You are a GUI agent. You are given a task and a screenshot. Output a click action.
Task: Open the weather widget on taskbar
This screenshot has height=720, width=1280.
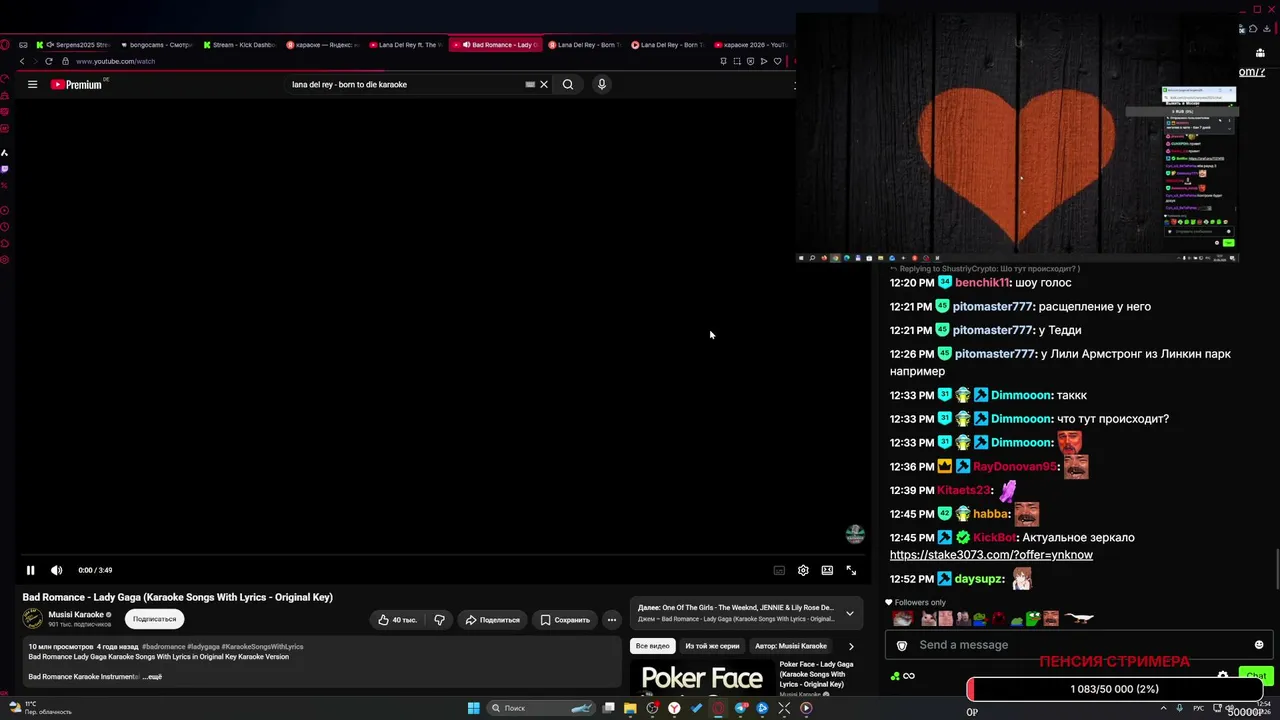(x=42, y=708)
